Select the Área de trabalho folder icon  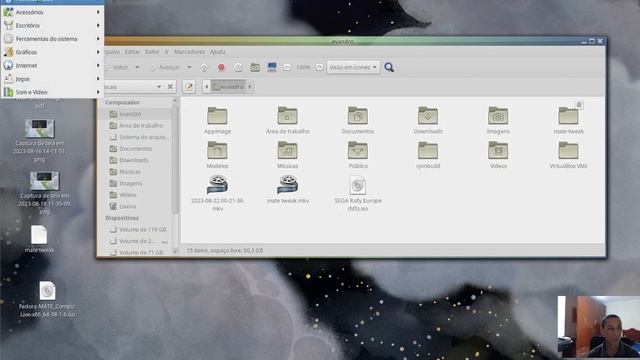tap(287, 116)
